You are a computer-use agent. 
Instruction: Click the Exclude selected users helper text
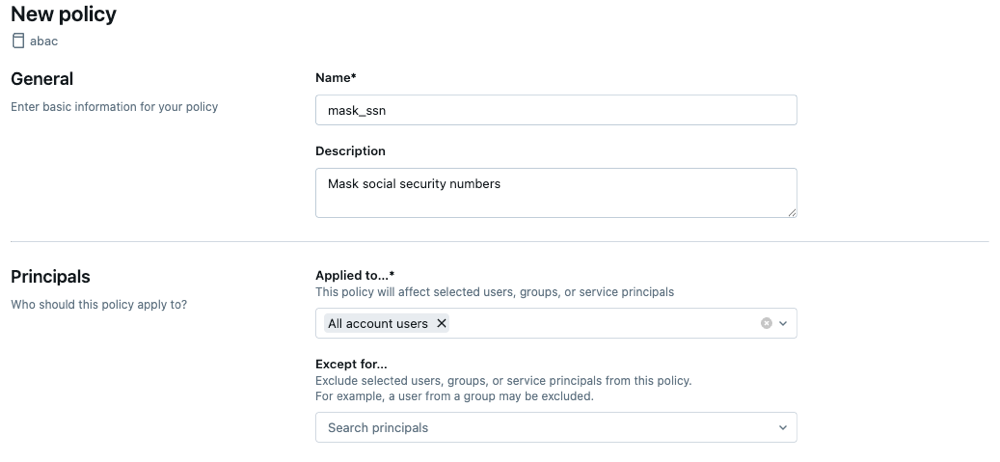[503, 381]
